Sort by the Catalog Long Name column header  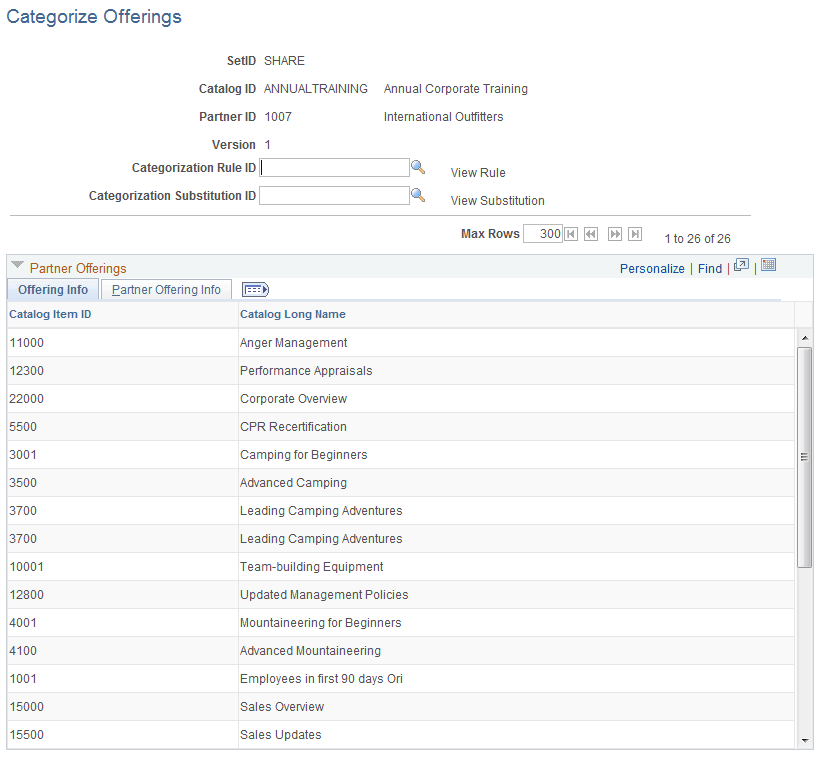293,314
